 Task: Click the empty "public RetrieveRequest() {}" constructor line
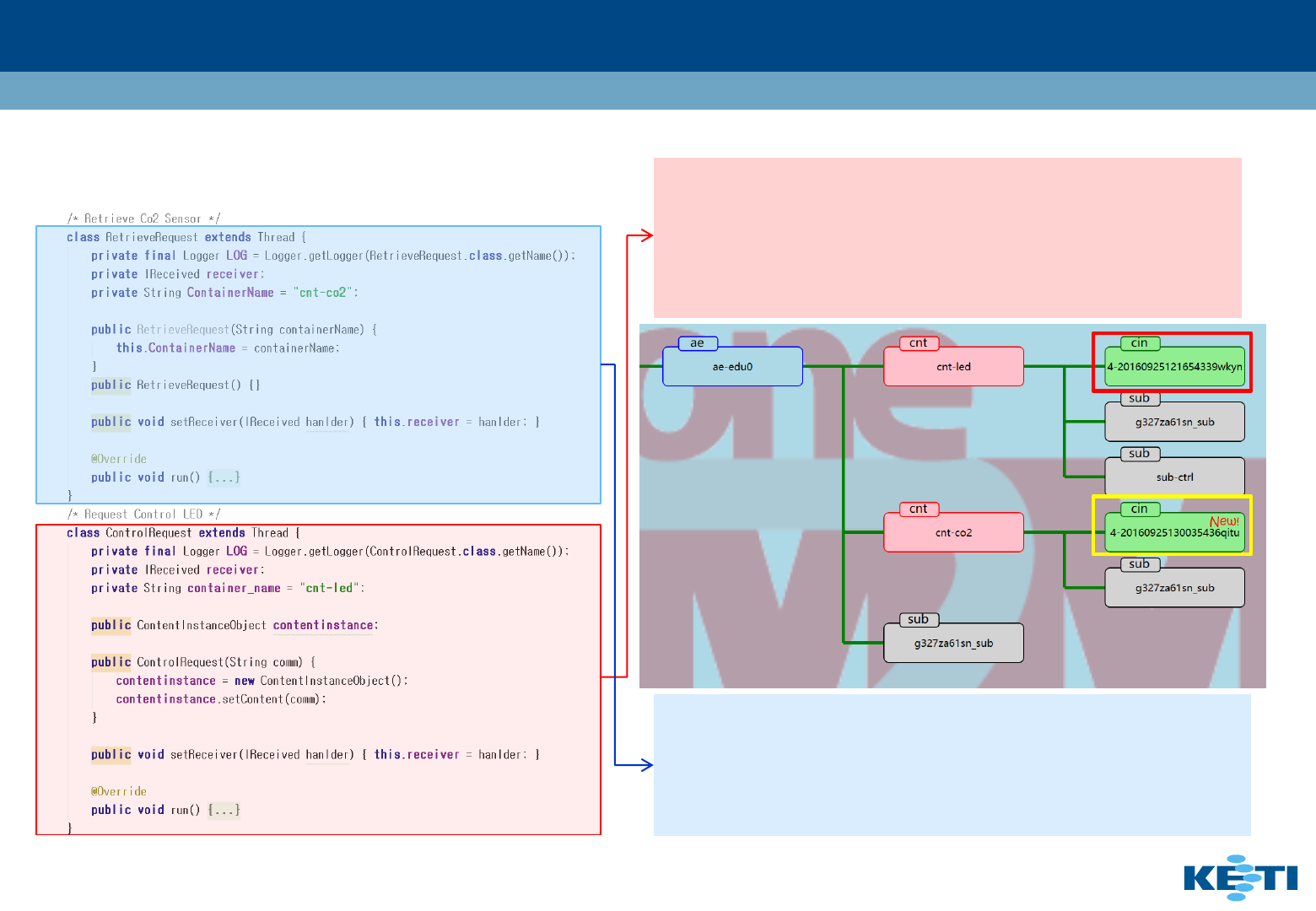175,385
